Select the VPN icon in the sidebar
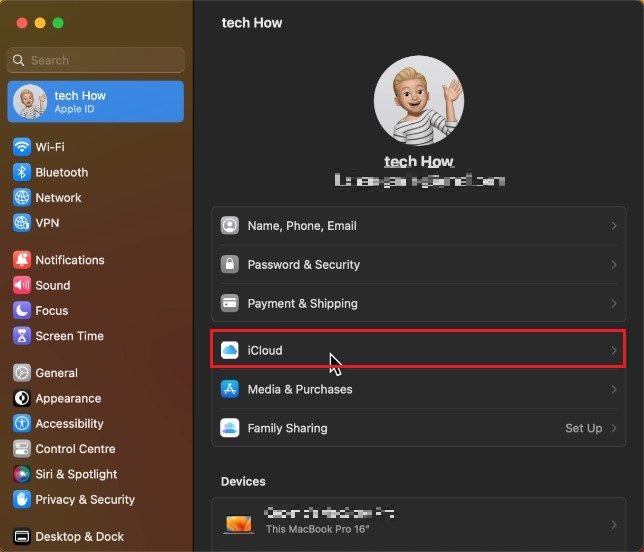This screenshot has height=552, width=644. [22, 223]
